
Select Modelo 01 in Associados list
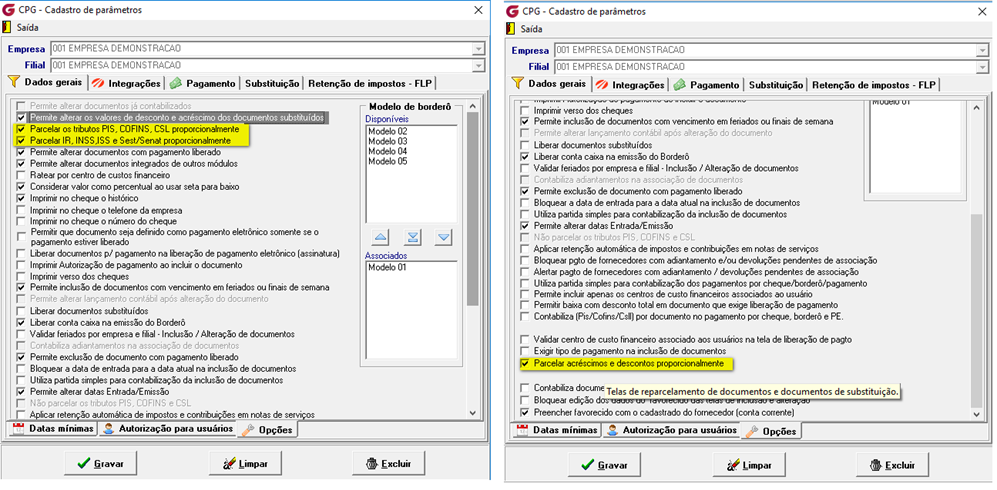point(385,267)
